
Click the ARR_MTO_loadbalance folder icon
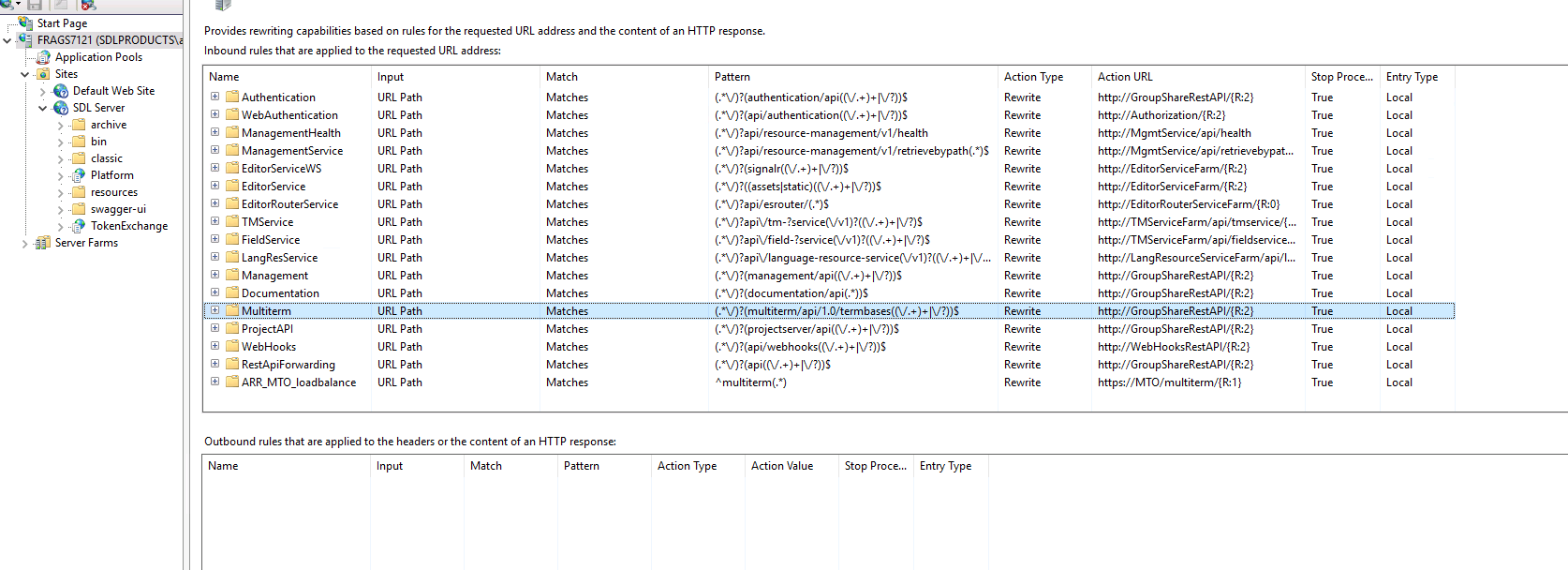coord(232,382)
